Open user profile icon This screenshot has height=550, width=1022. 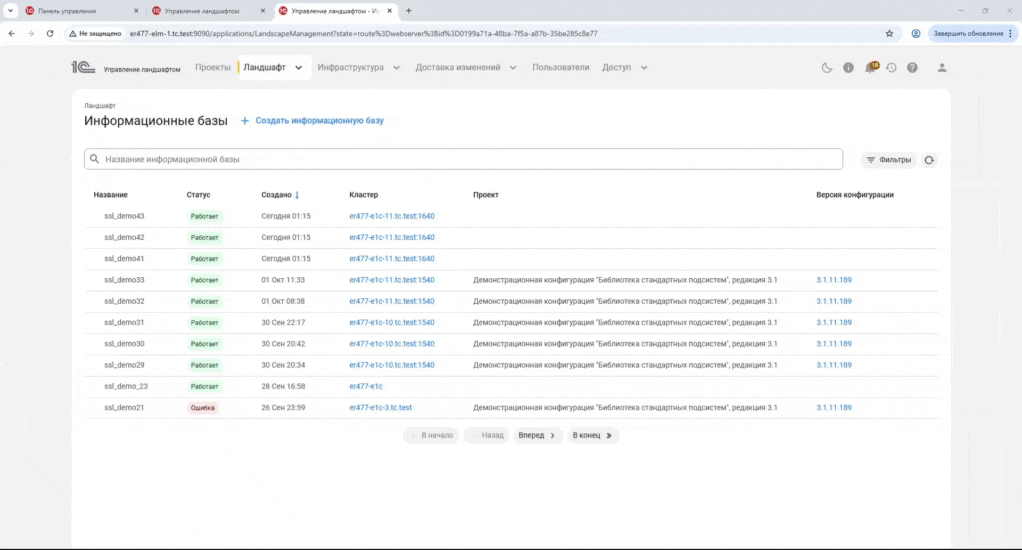pyautogui.click(x=942, y=68)
